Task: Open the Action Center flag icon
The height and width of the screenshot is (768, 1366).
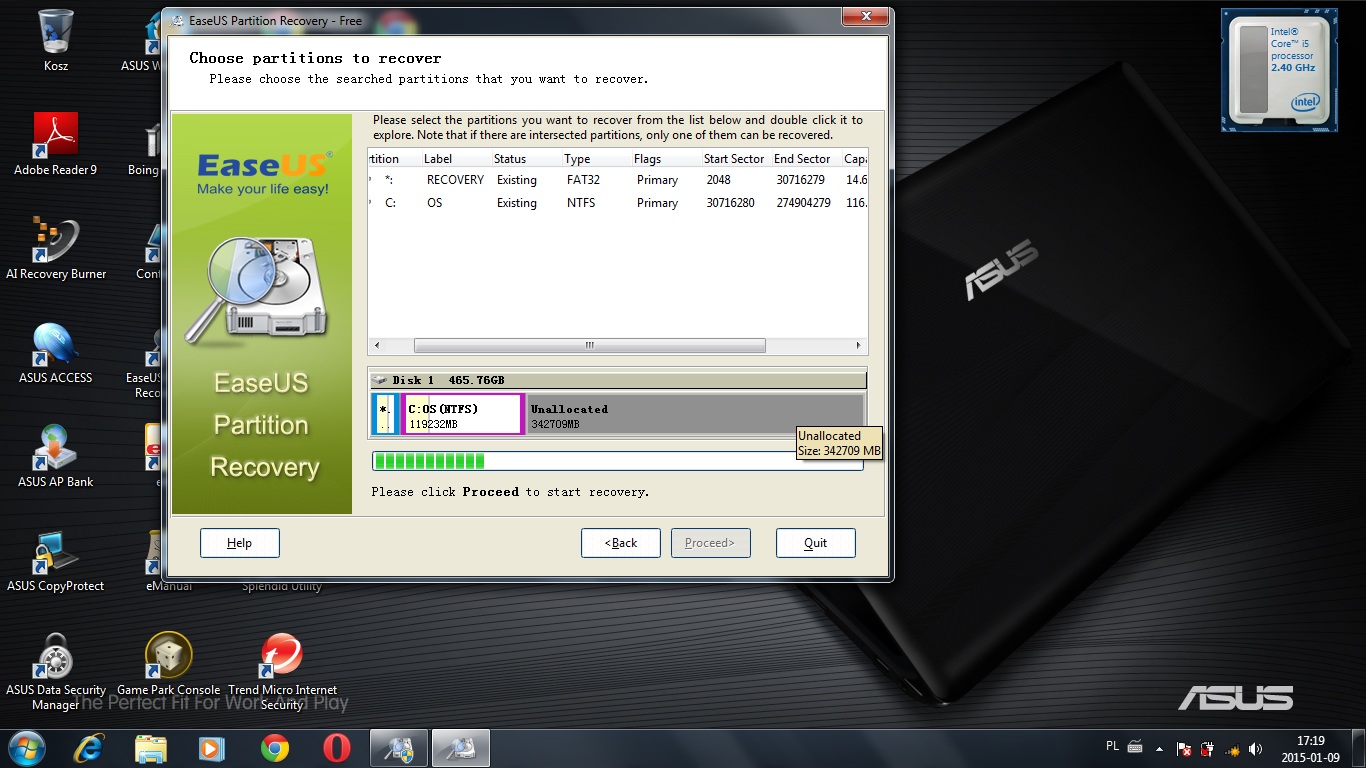Action: 1184,749
